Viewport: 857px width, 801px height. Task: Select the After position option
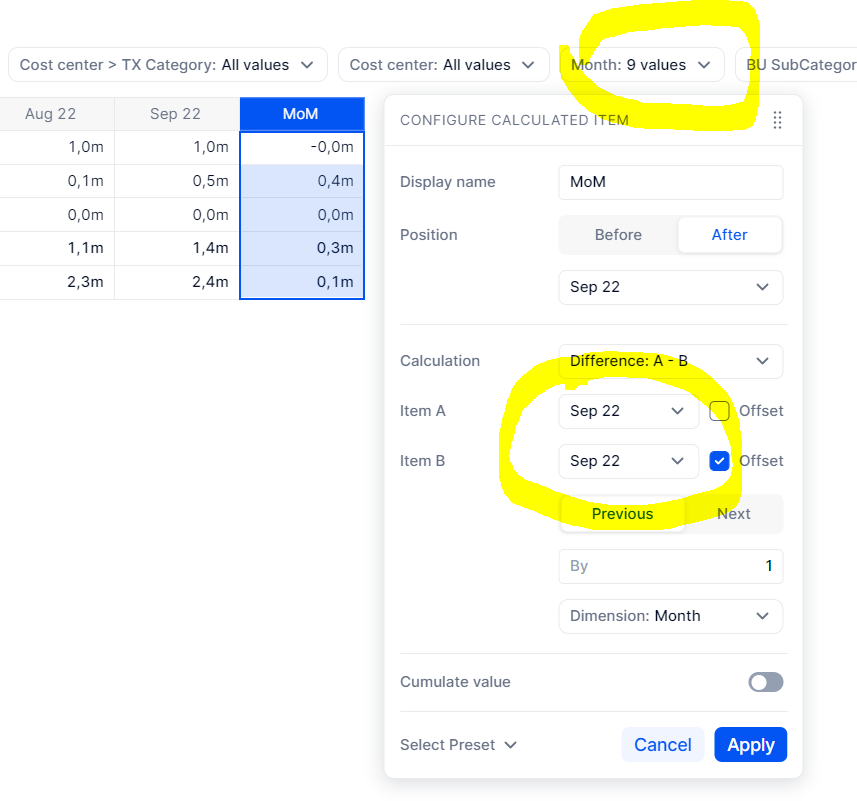click(x=729, y=235)
